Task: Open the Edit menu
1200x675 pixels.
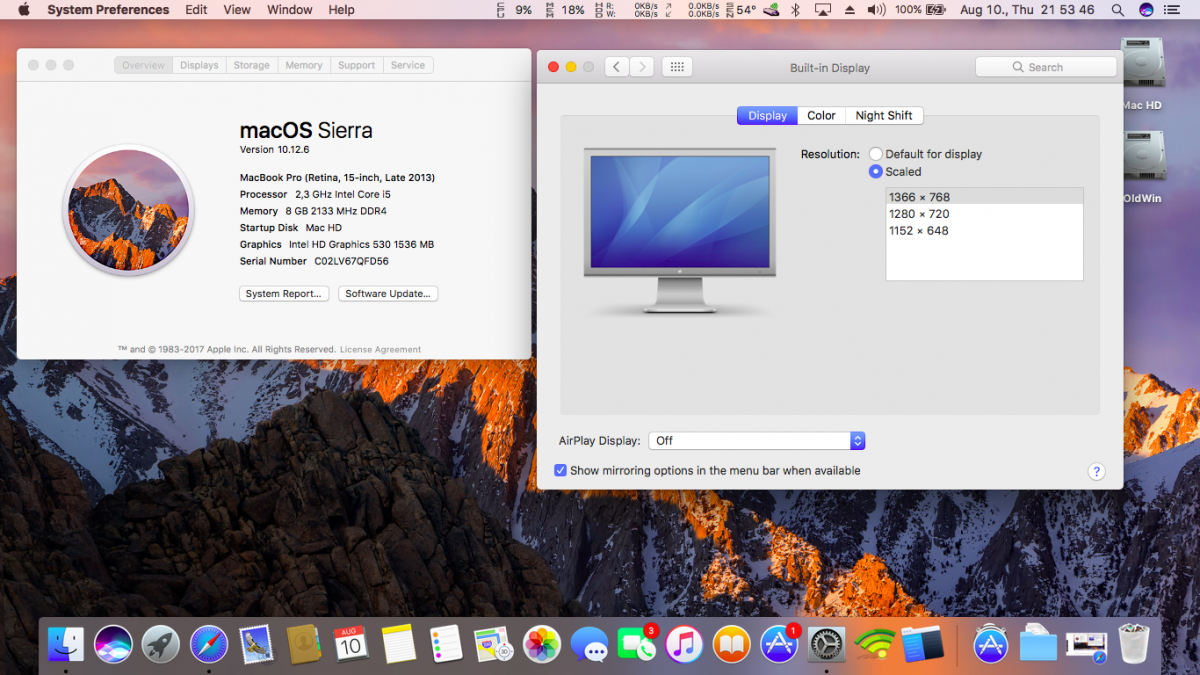Action: pyautogui.click(x=196, y=10)
